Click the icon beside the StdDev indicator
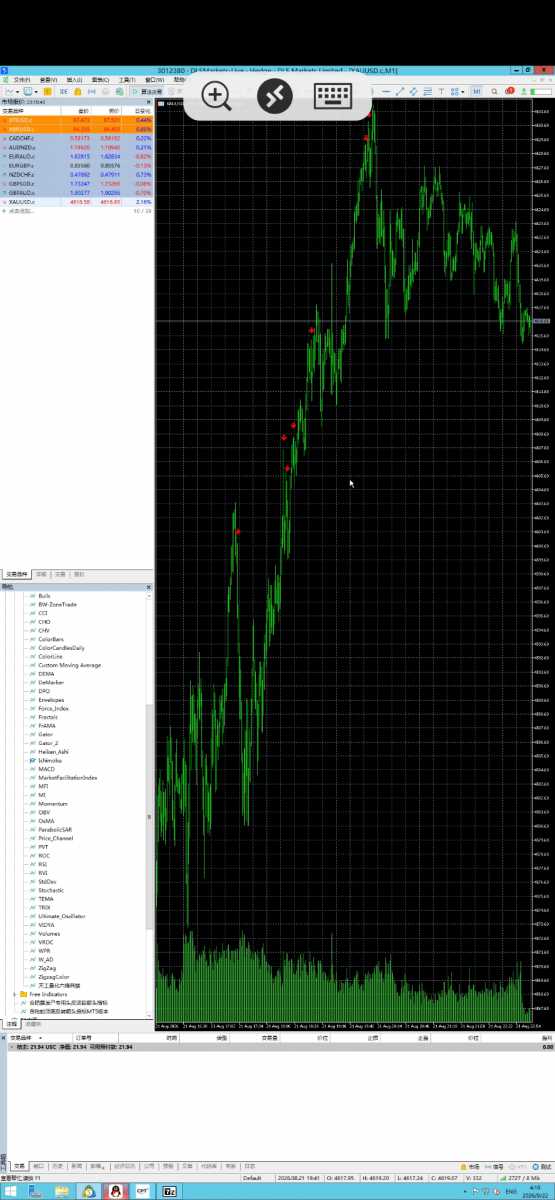This screenshot has width=555, height=1200. pos(32,881)
